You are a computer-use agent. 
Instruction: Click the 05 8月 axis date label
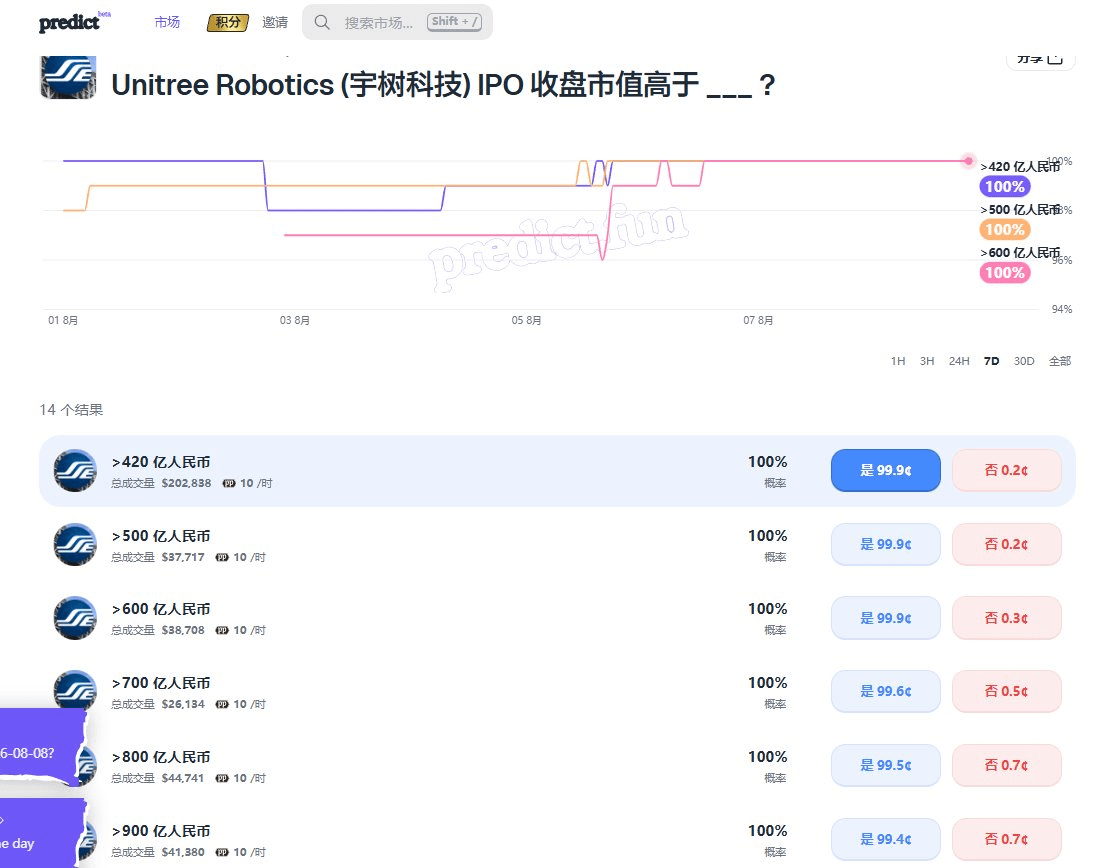pyautogui.click(x=526, y=321)
